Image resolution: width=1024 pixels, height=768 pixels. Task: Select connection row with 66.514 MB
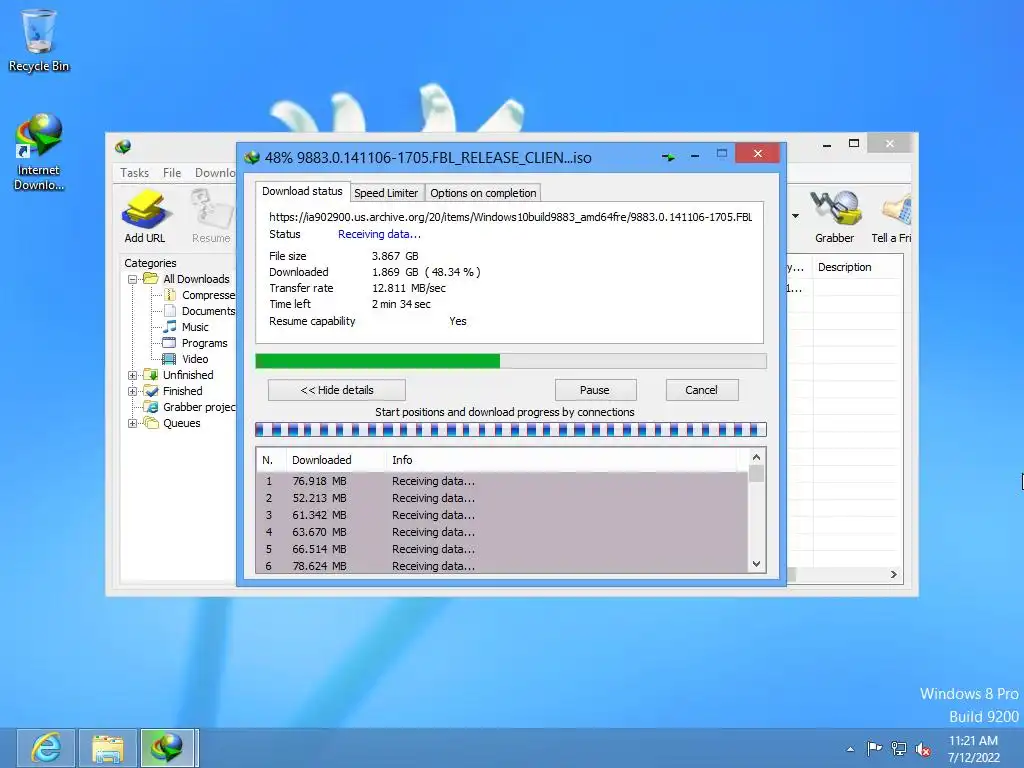[502, 549]
